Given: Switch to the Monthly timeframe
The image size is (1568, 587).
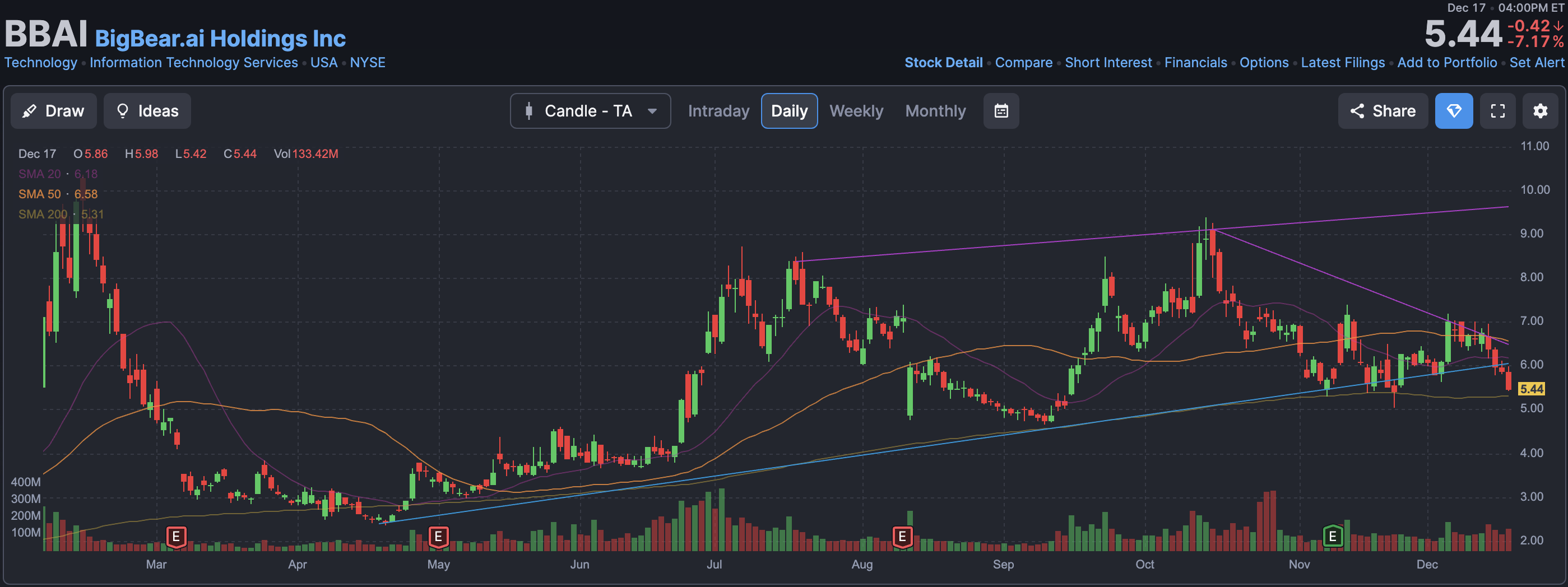Looking at the screenshot, I should [x=935, y=111].
